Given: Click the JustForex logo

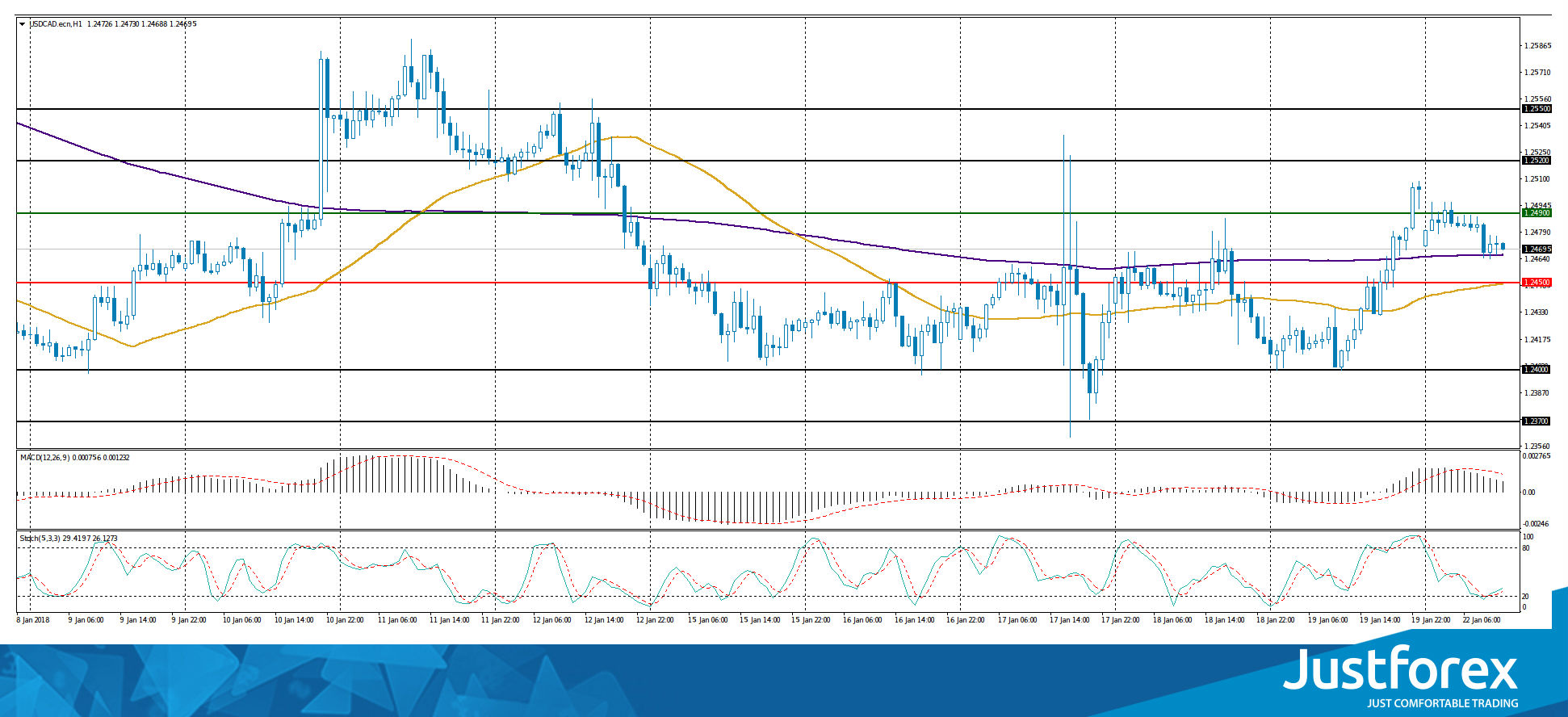Looking at the screenshot, I should tap(1401, 669).
